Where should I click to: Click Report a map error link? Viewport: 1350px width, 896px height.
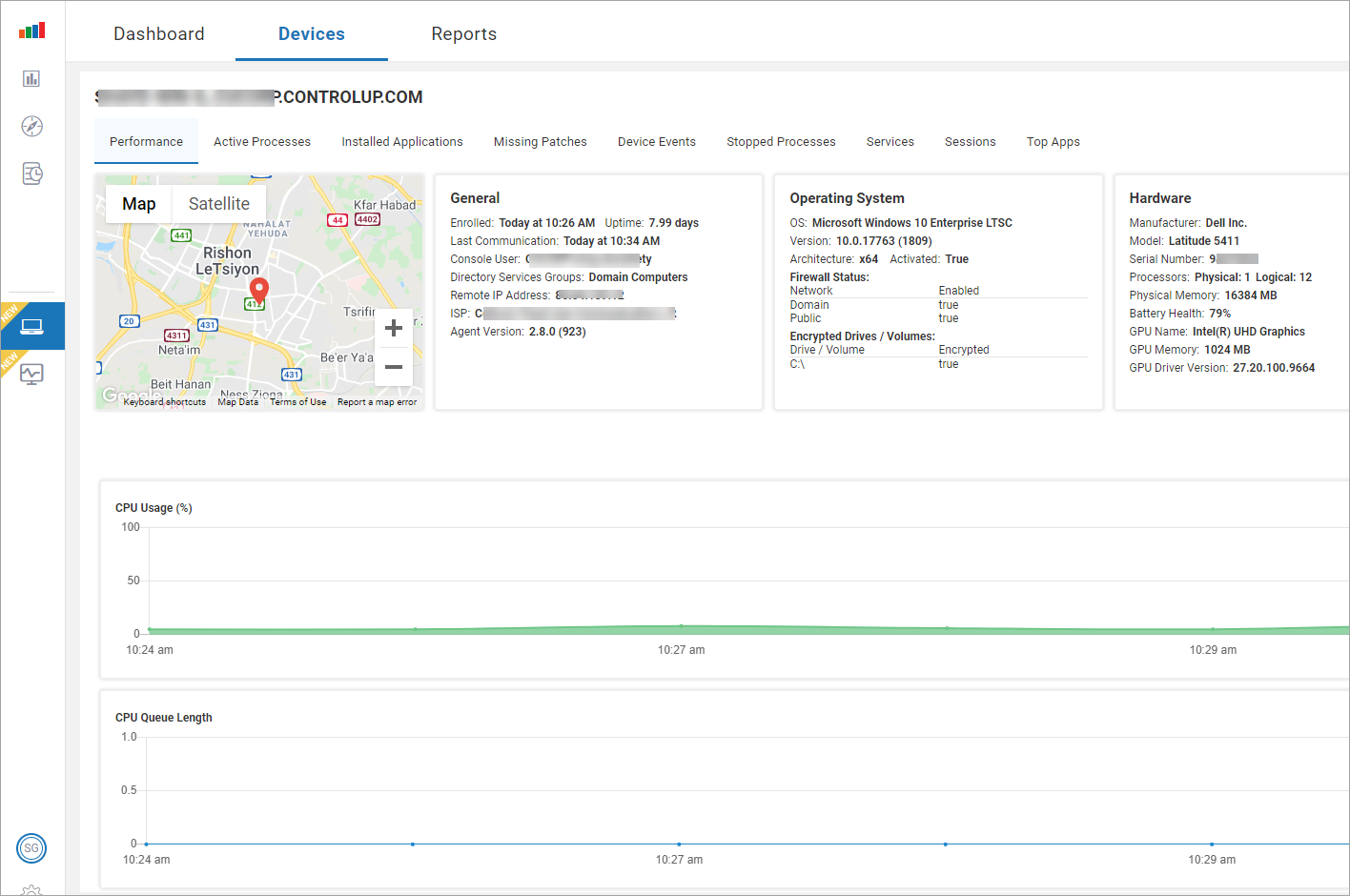tap(377, 402)
